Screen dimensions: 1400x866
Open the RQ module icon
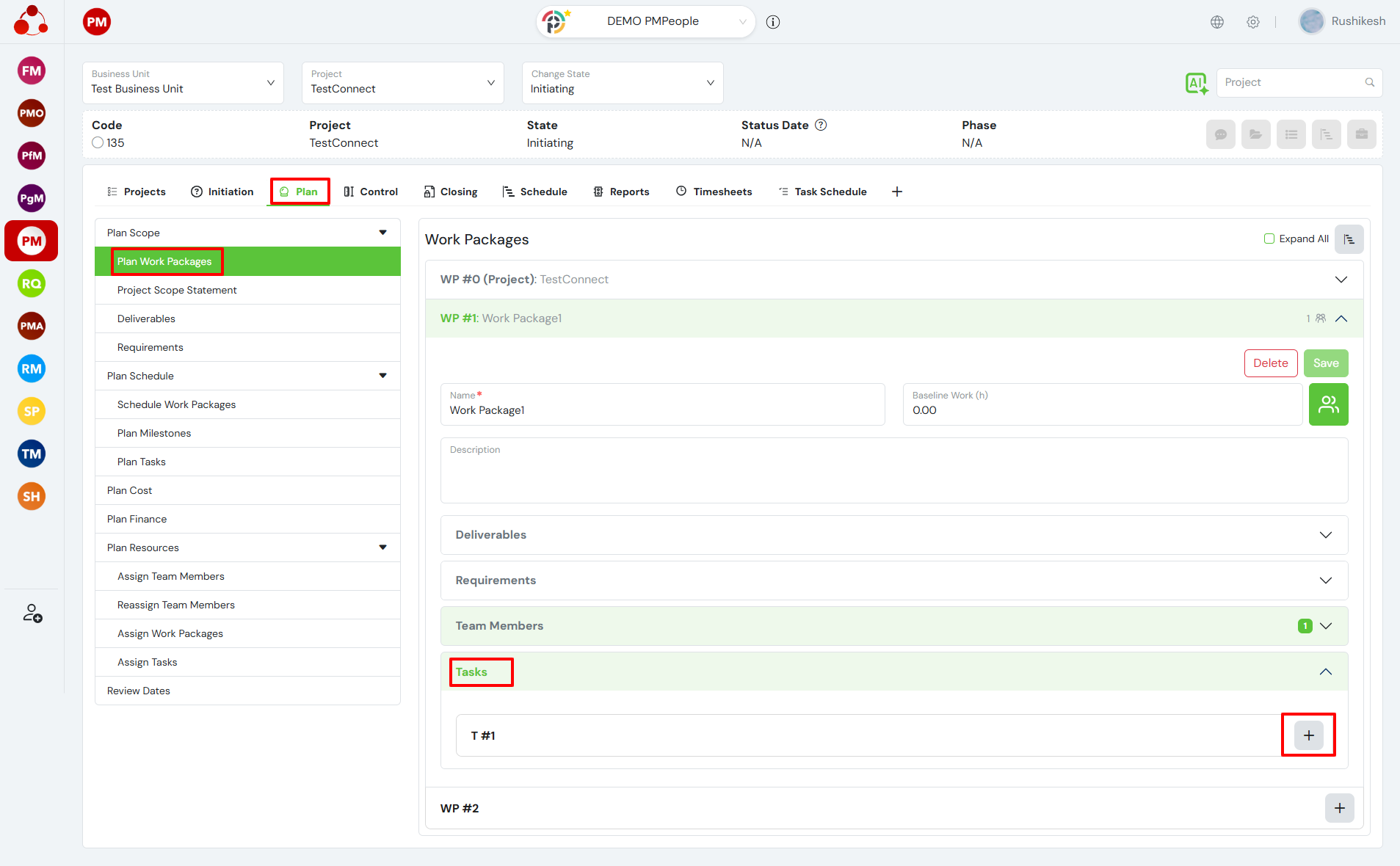pyautogui.click(x=32, y=284)
